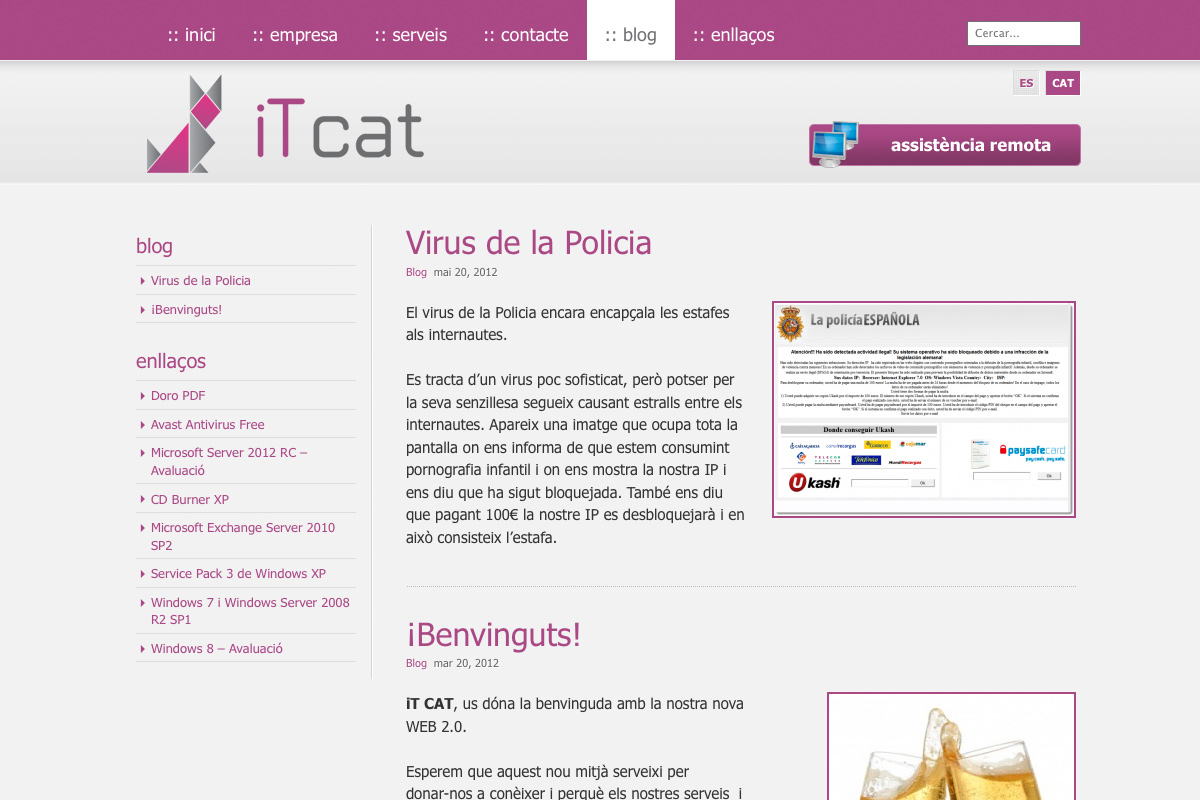Open Windows 8 – Avaluació sidebar link
Viewport: 1200px width, 800px height.
click(x=216, y=649)
